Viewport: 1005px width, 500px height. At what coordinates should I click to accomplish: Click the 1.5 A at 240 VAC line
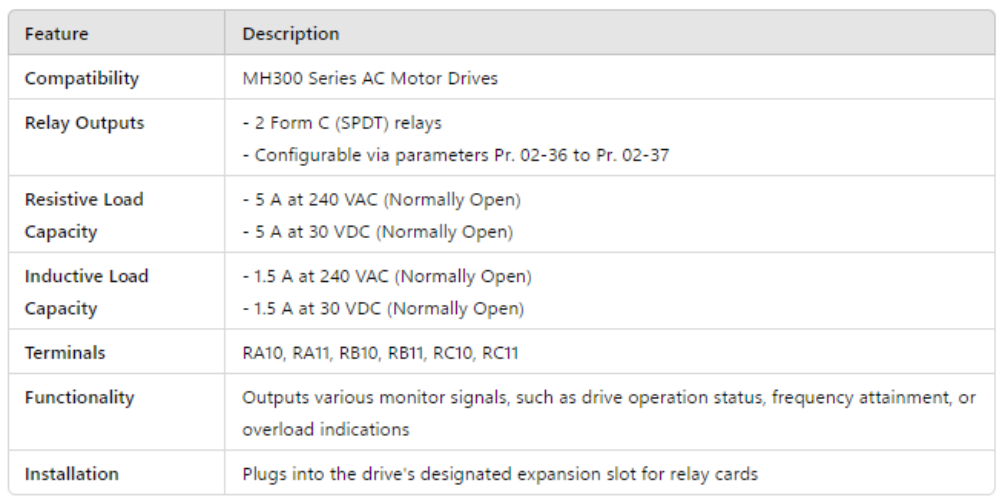387,276
